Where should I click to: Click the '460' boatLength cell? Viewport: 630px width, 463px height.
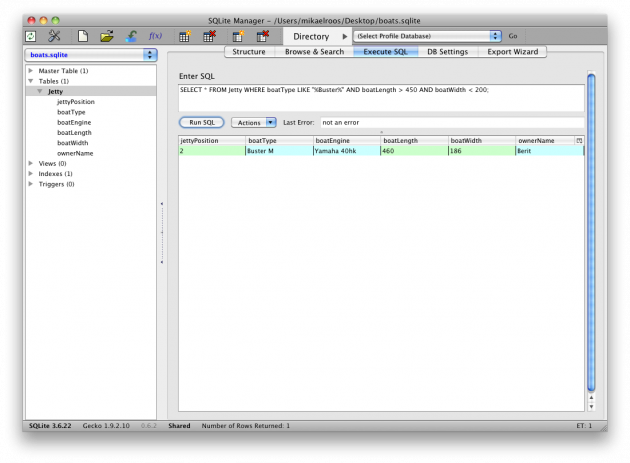pyautogui.click(x=415, y=151)
